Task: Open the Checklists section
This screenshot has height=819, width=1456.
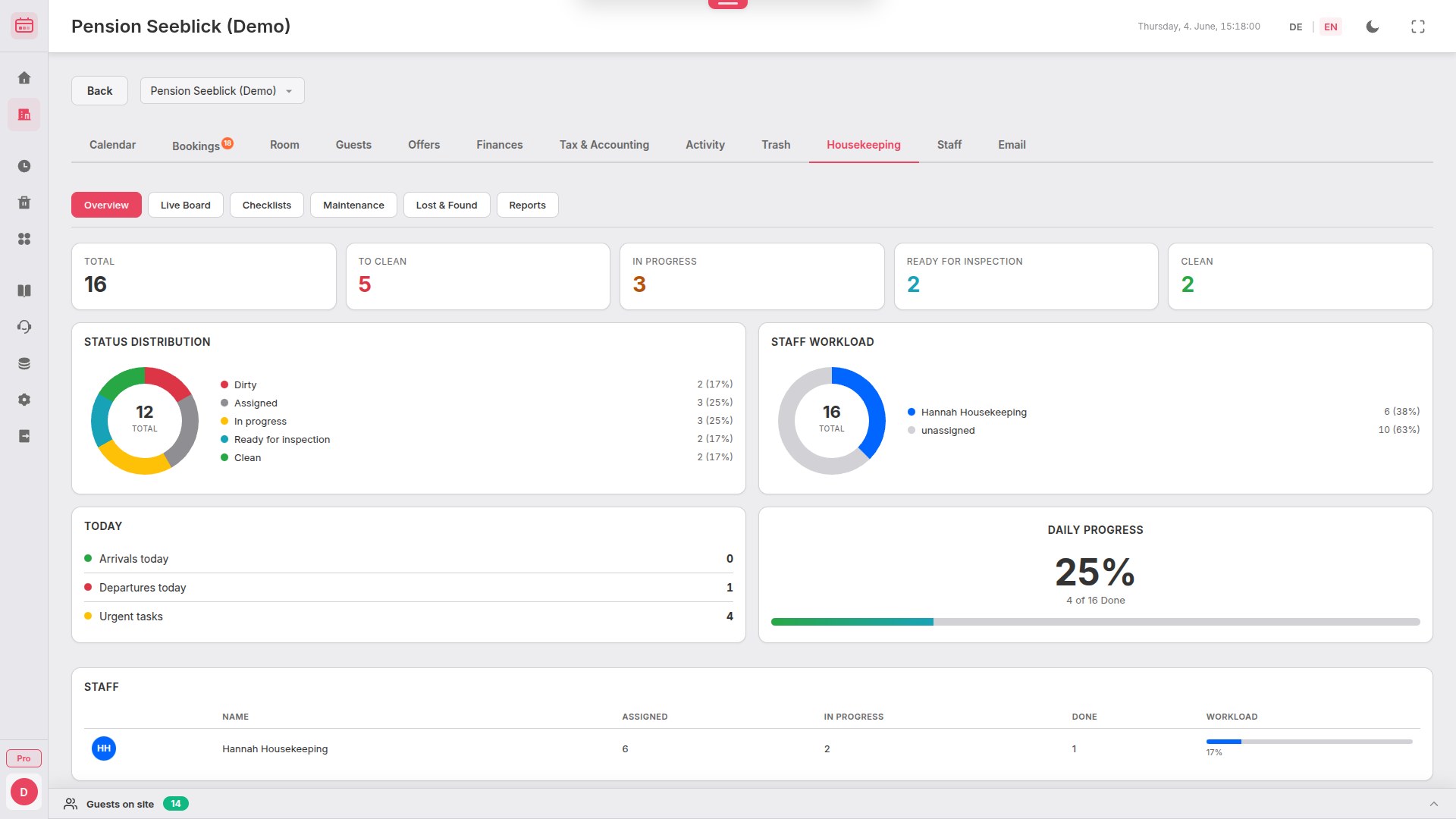Action: [267, 205]
